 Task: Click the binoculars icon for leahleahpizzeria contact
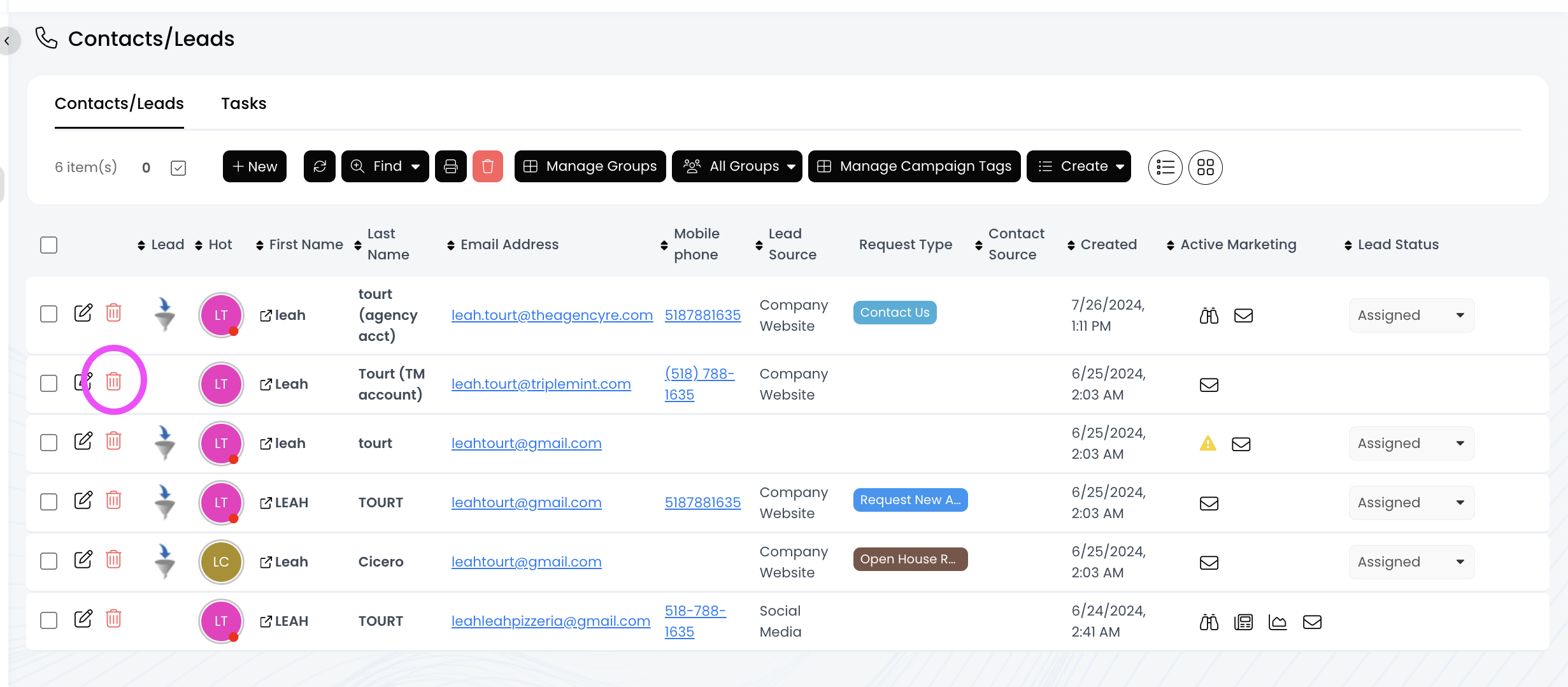[1208, 622]
